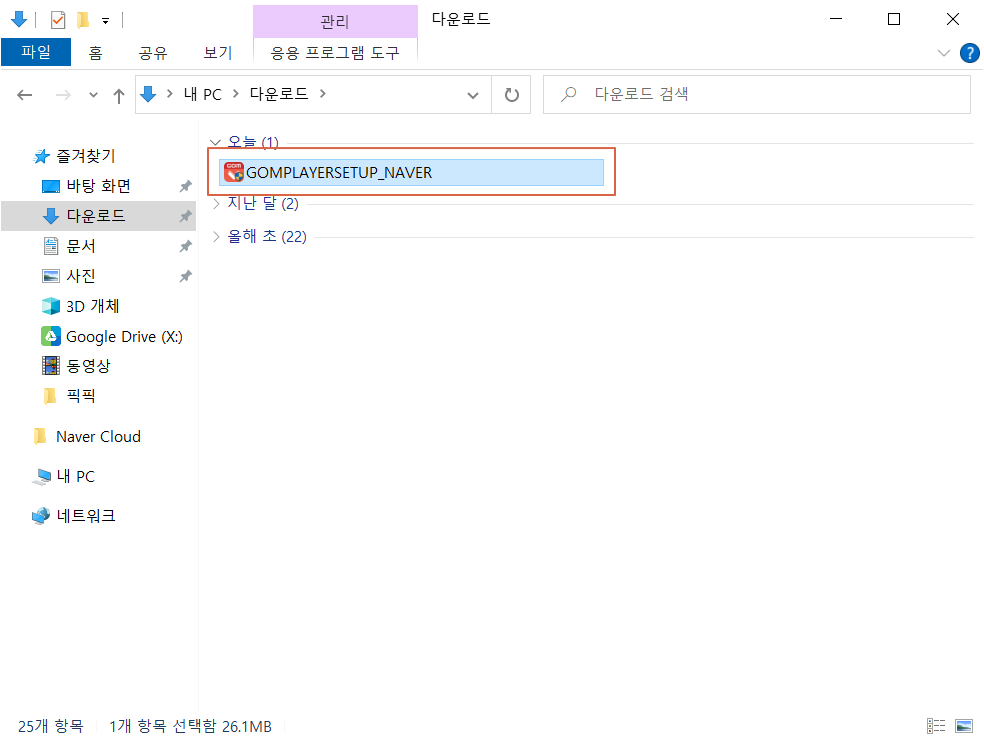Switch to large icons view in status bar
The height and width of the screenshot is (742, 984).
[x=963, y=726]
